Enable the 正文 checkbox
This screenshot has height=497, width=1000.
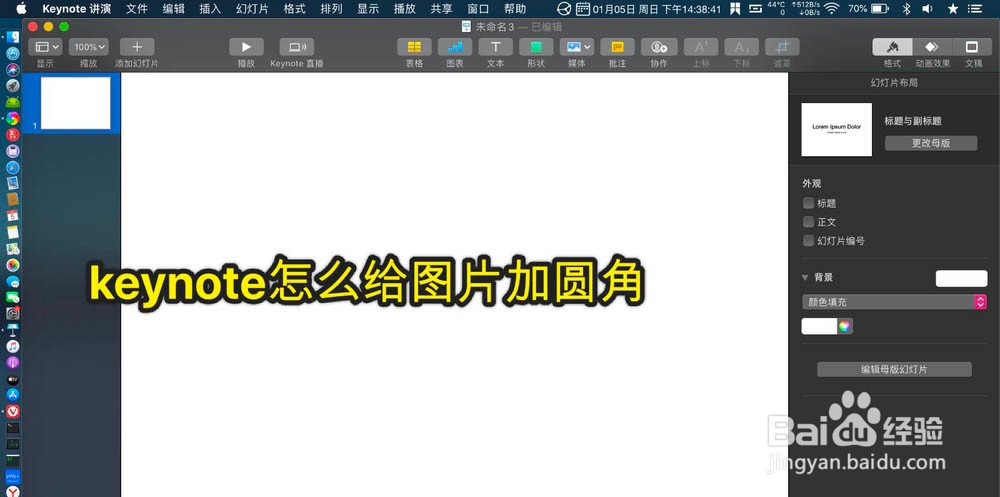coord(808,222)
